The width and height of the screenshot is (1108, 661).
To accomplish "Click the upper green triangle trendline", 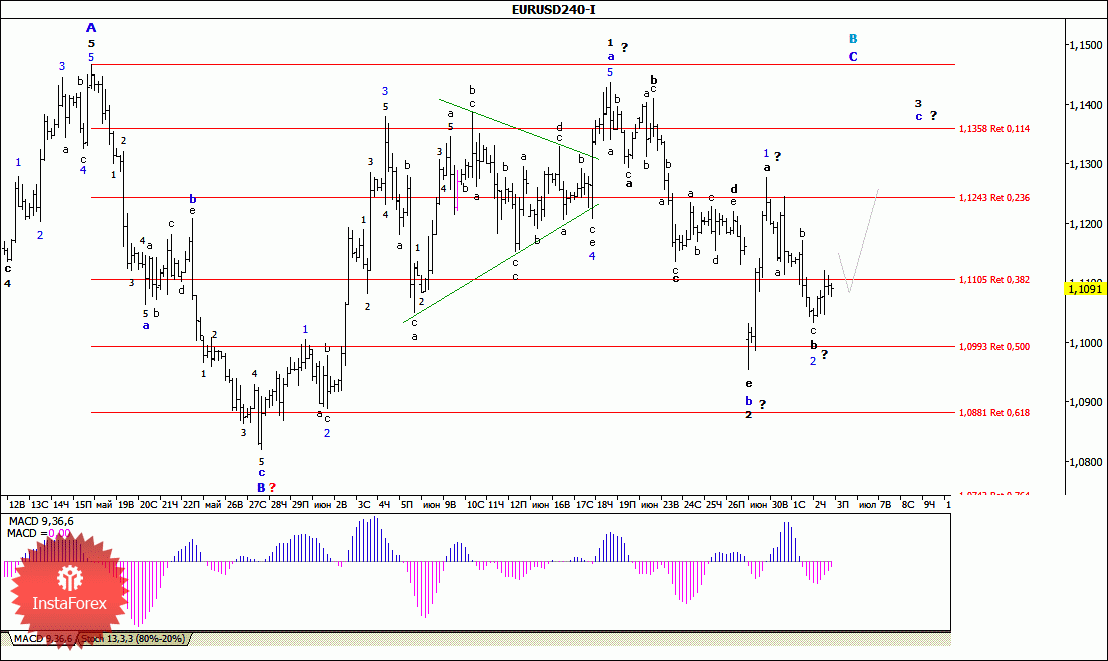I will (518, 128).
